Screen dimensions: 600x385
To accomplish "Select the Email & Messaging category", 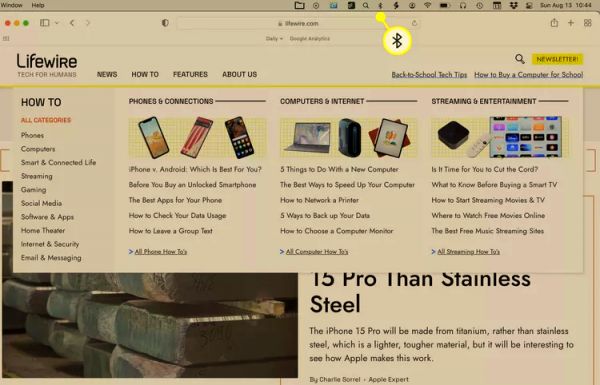I will pyautogui.click(x=51, y=258).
